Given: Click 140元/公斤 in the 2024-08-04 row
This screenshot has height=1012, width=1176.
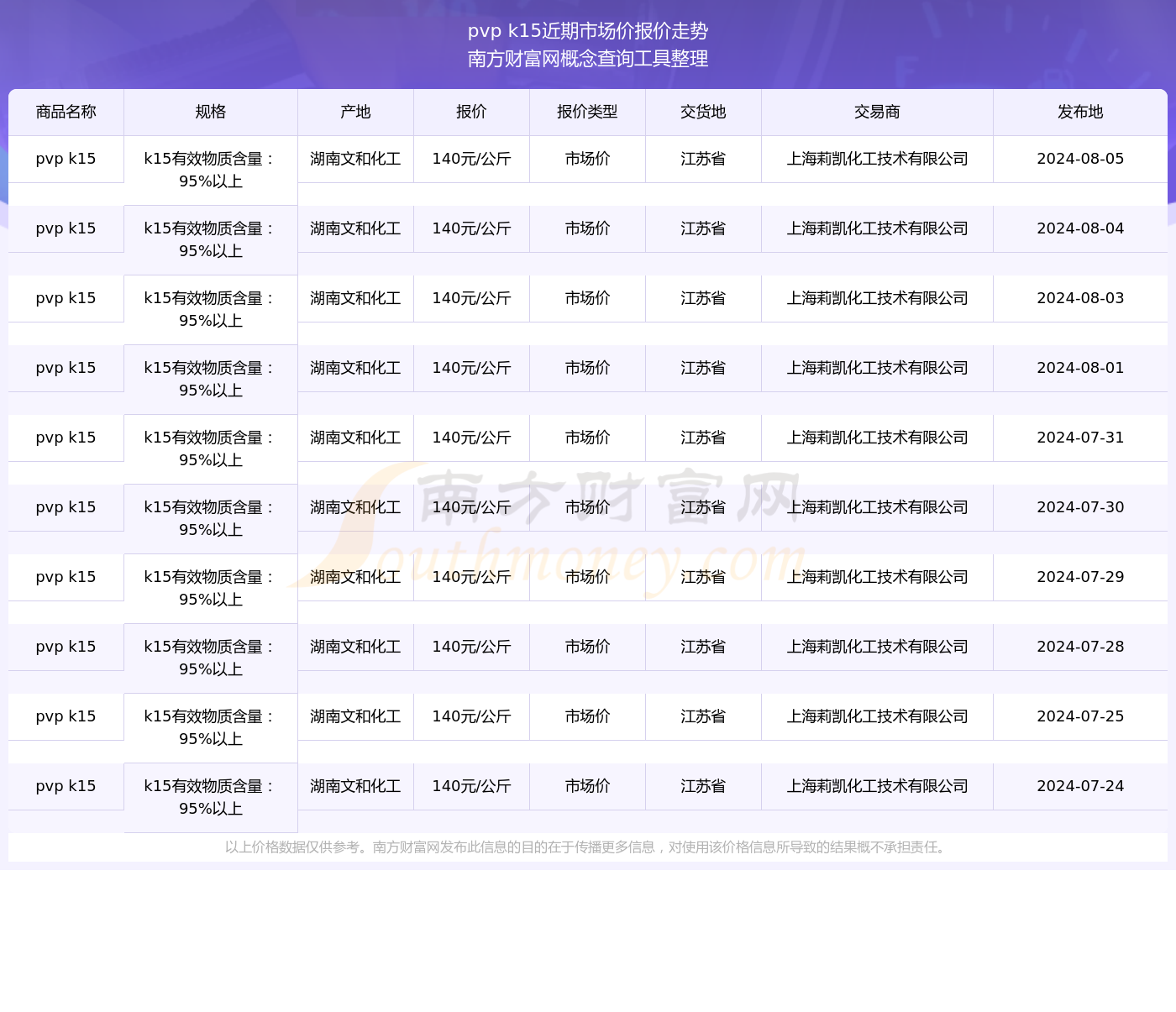Looking at the screenshot, I should coord(471,228).
